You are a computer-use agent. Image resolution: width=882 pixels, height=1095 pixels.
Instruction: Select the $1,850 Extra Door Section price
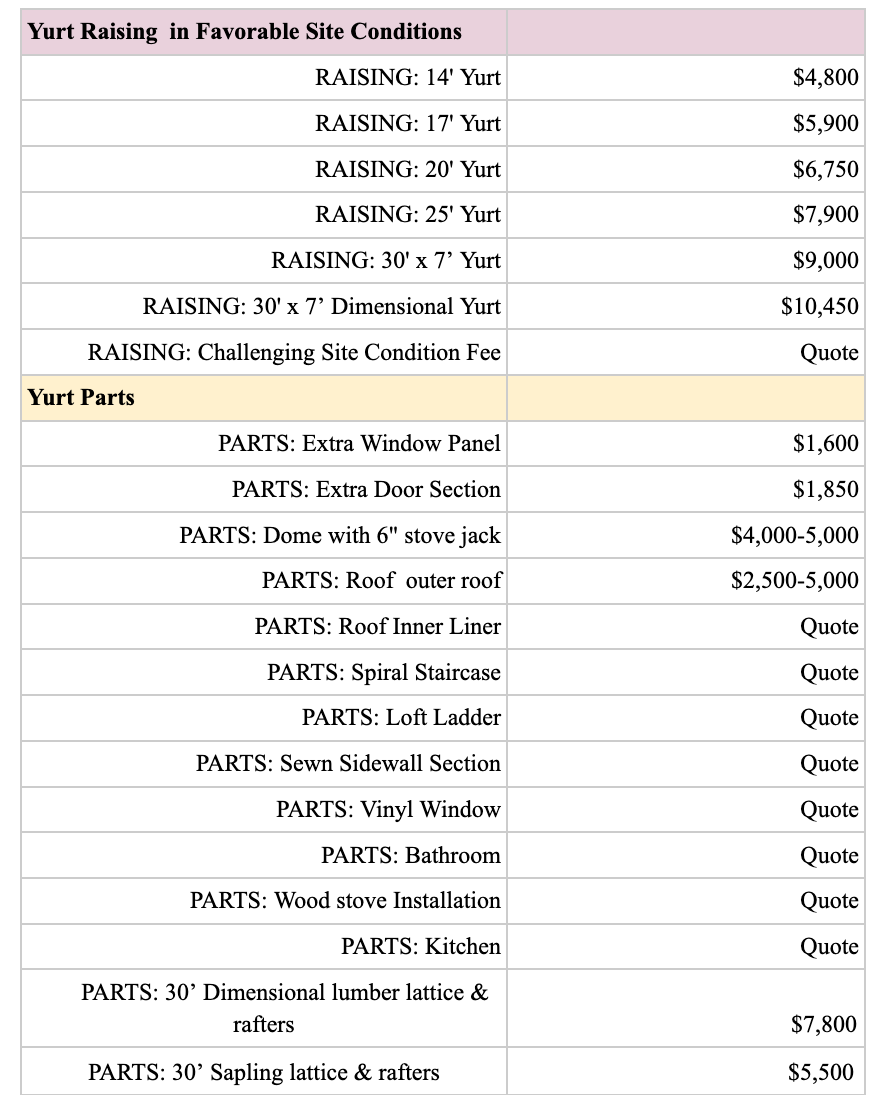point(825,489)
